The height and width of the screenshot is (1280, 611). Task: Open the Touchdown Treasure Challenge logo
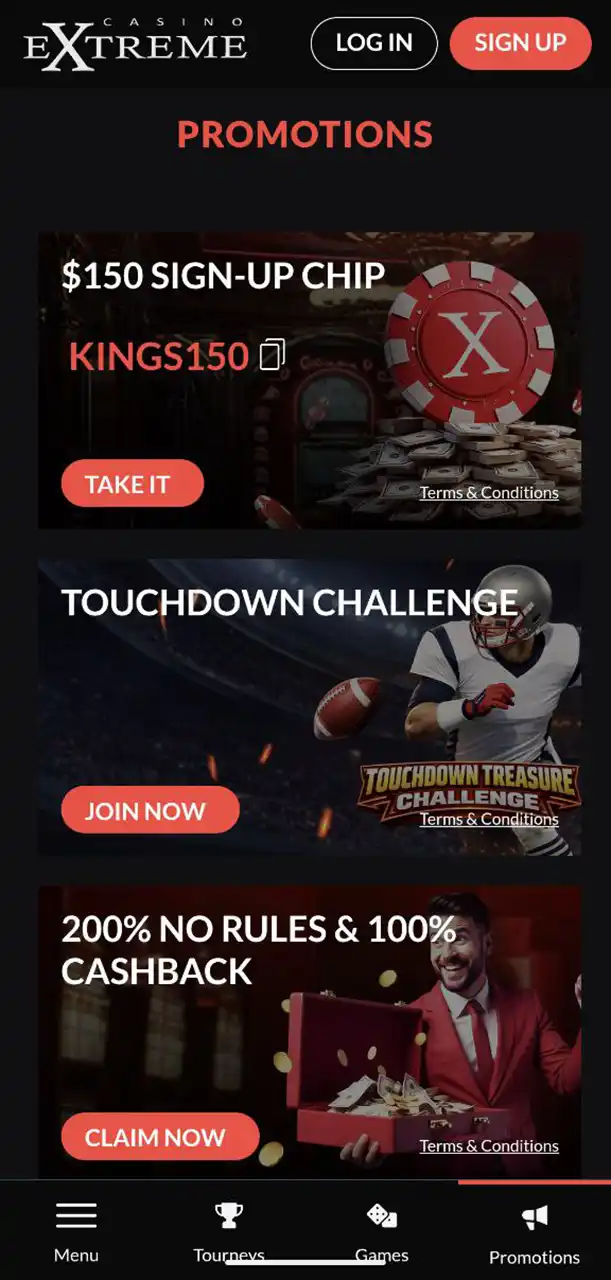pos(469,787)
